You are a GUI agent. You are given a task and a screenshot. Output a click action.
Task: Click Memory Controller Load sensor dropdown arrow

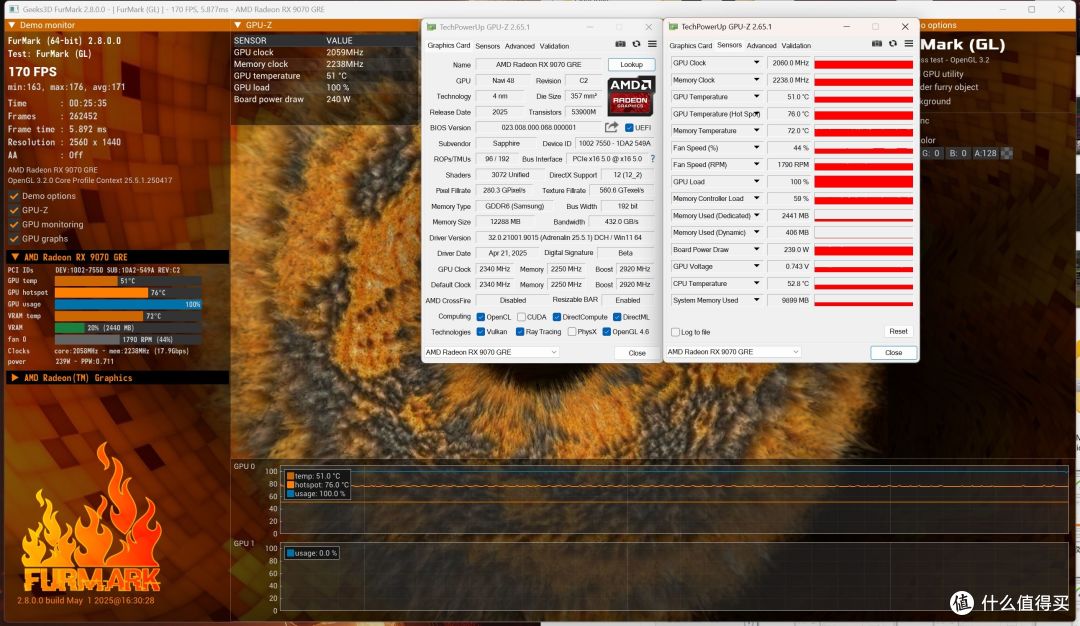pos(756,198)
